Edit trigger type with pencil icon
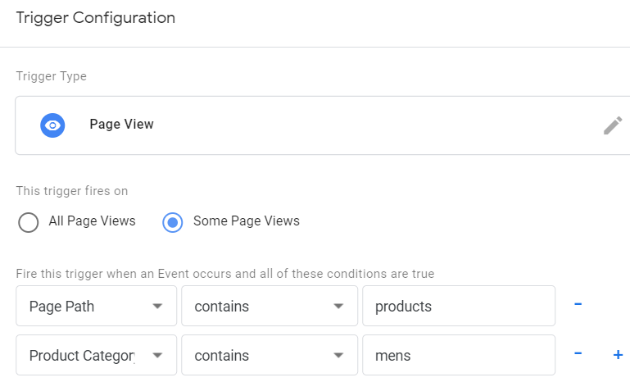 [x=613, y=125]
